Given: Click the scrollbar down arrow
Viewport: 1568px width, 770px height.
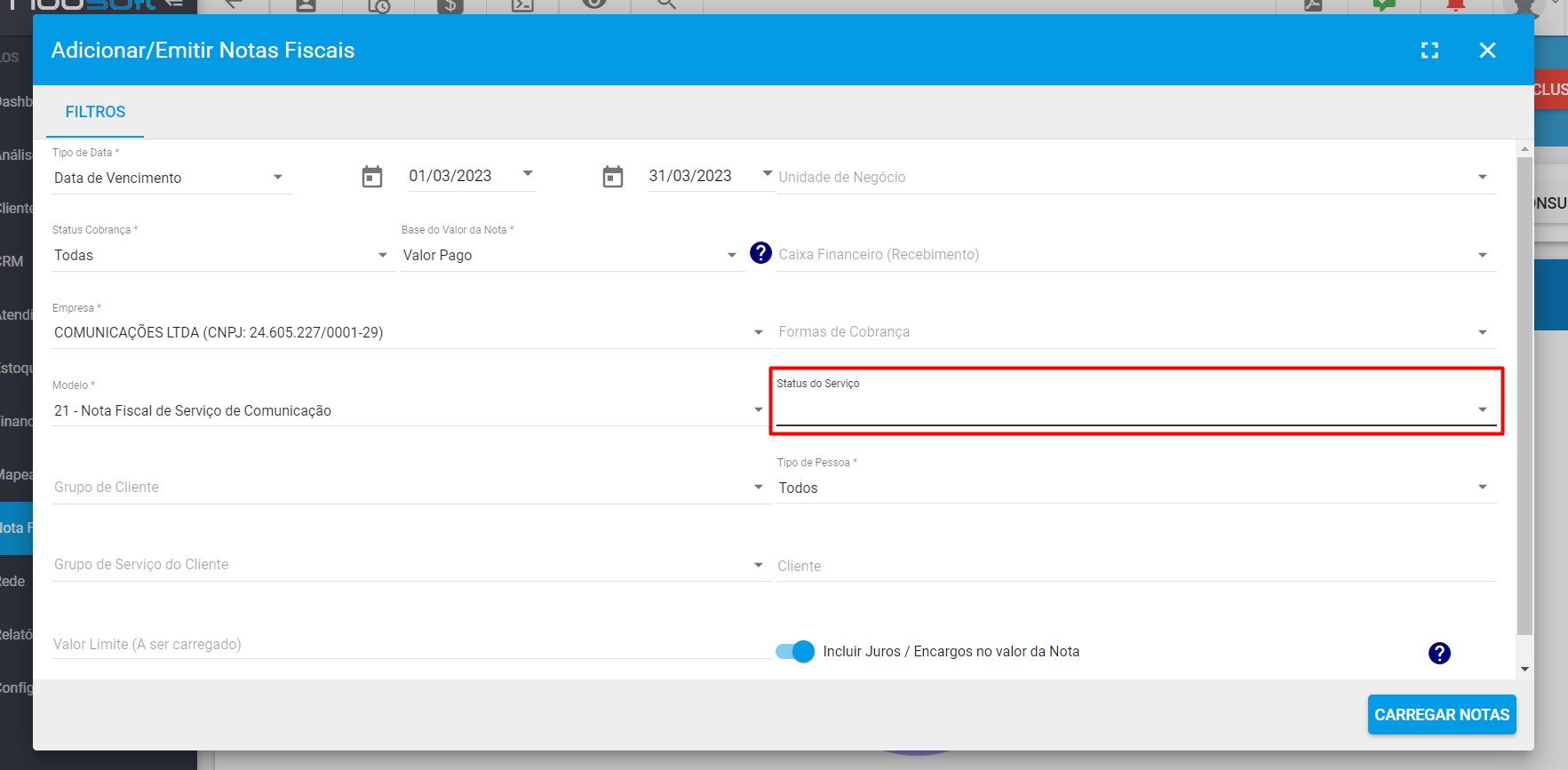Looking at the screenshot, I should point(1524,670).
